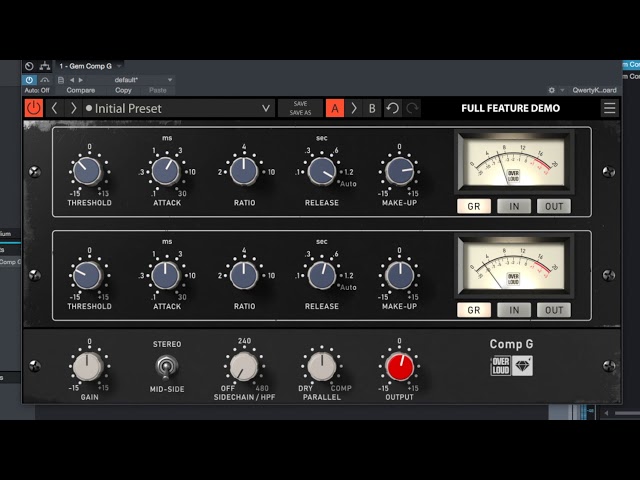The width and height of the screenshot is (640, 480).
Task: Click the automation mode gauge icon
Action: [x=29, y=66]
